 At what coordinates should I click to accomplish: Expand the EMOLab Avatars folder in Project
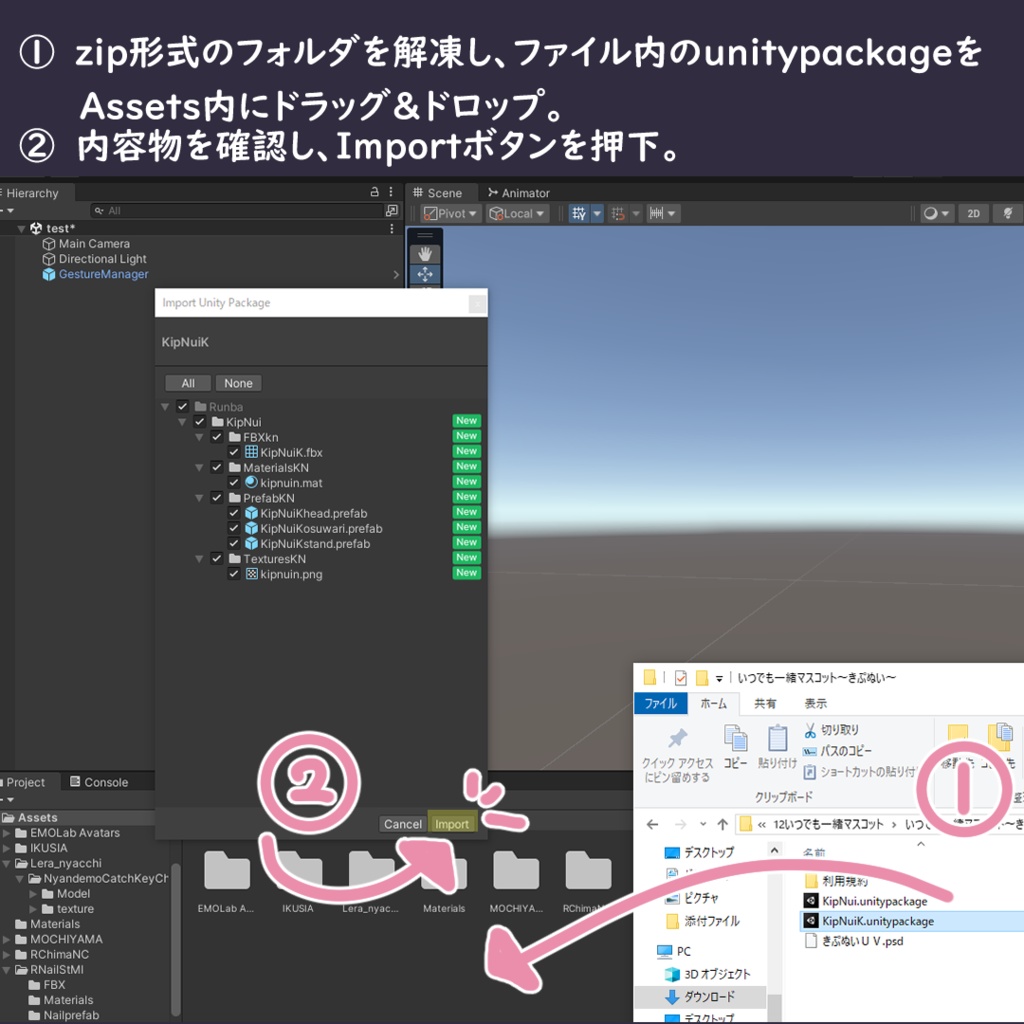(7, 833)
